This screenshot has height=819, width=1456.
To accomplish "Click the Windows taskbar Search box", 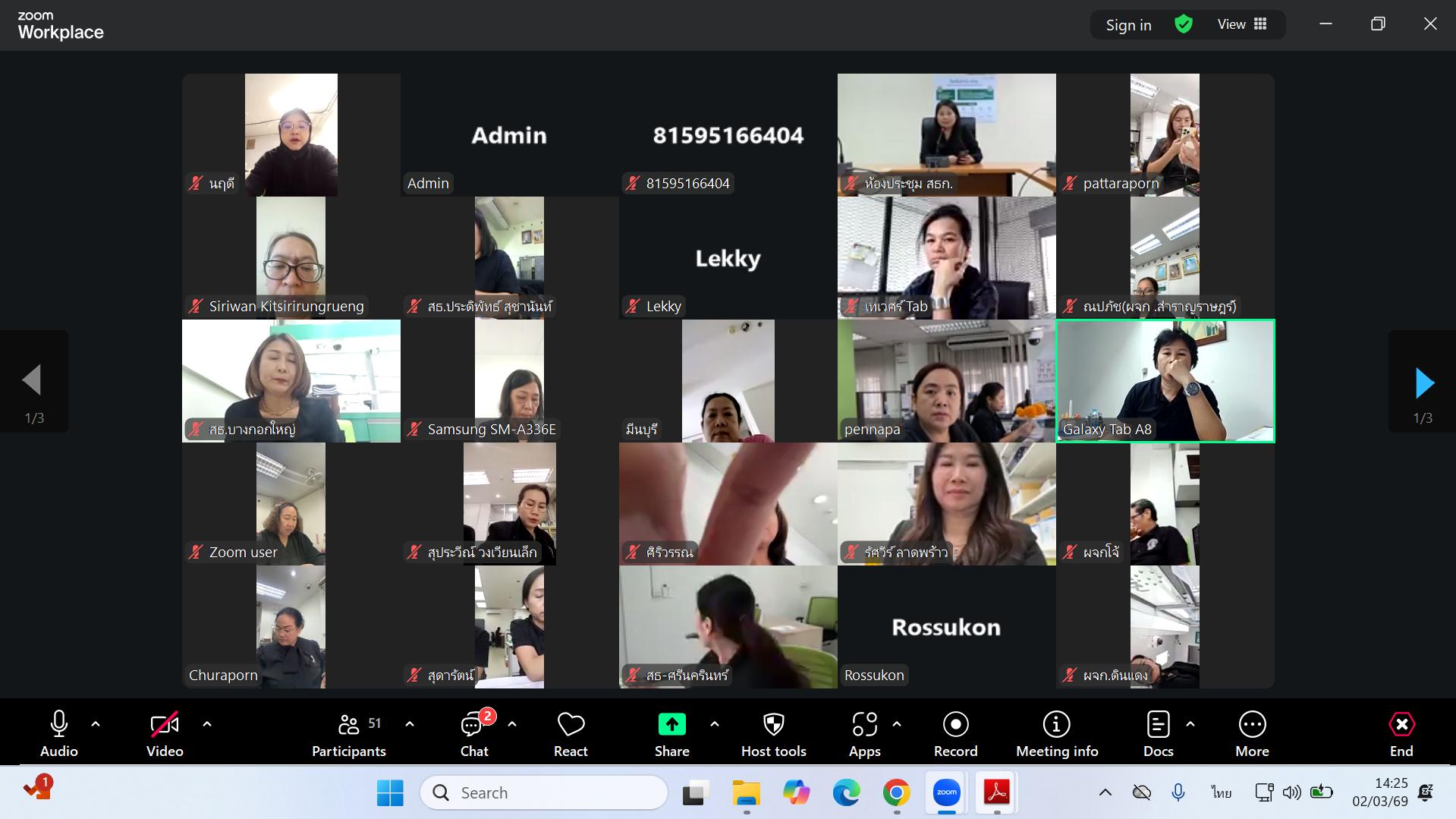I will pos(544,792).
